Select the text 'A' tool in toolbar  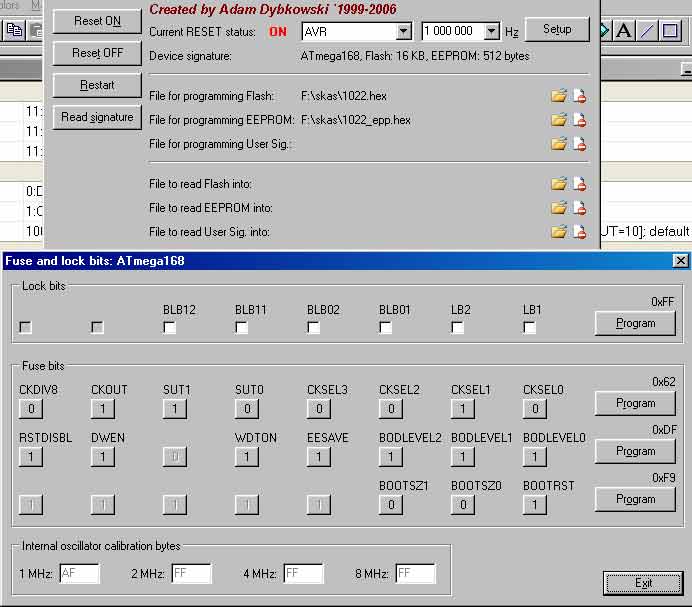tap(624, 31)
